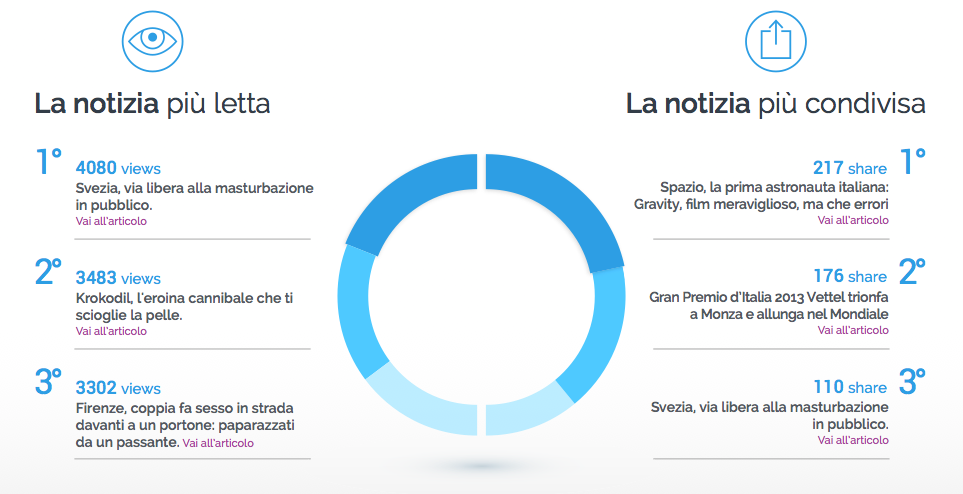Click 'La notizia più letta' heading

coord(152,104)
